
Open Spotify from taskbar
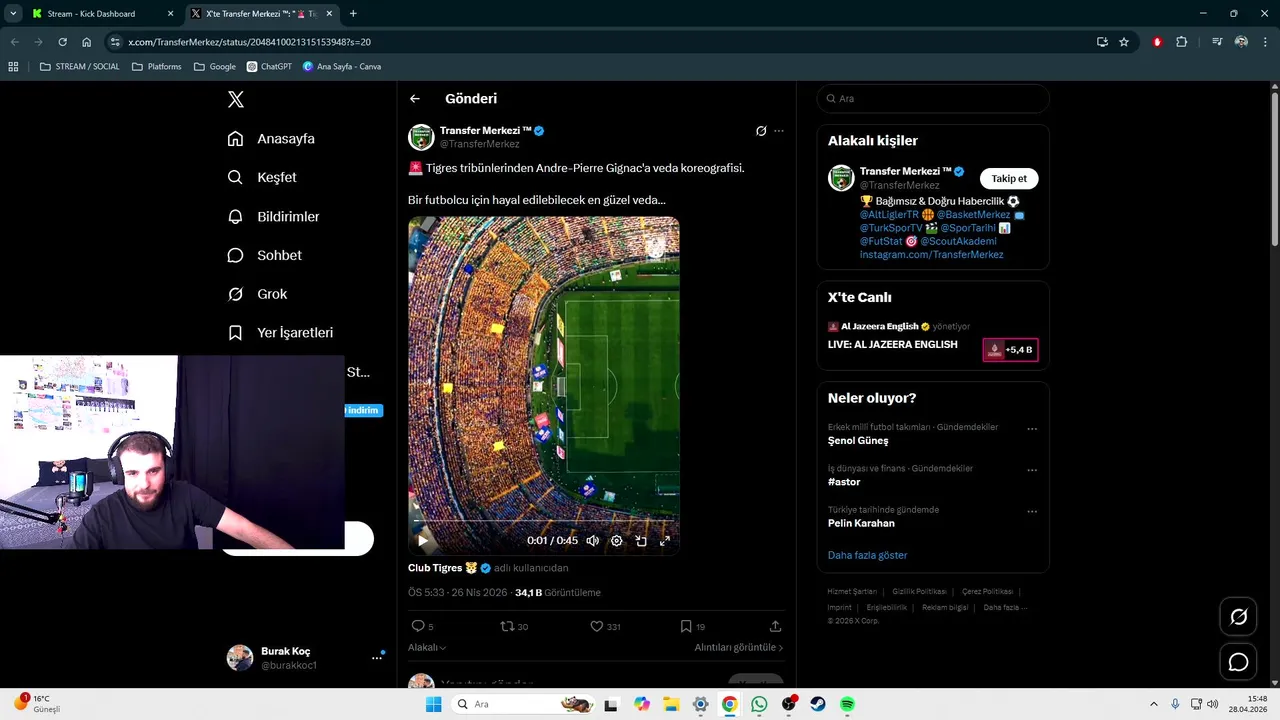click(x=847, y=704)
